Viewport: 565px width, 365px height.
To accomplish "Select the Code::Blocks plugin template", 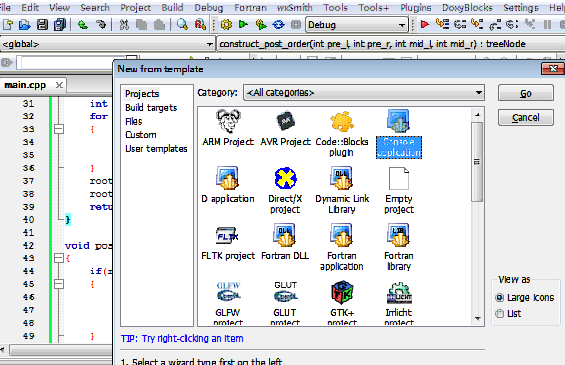I will point(342,133).
